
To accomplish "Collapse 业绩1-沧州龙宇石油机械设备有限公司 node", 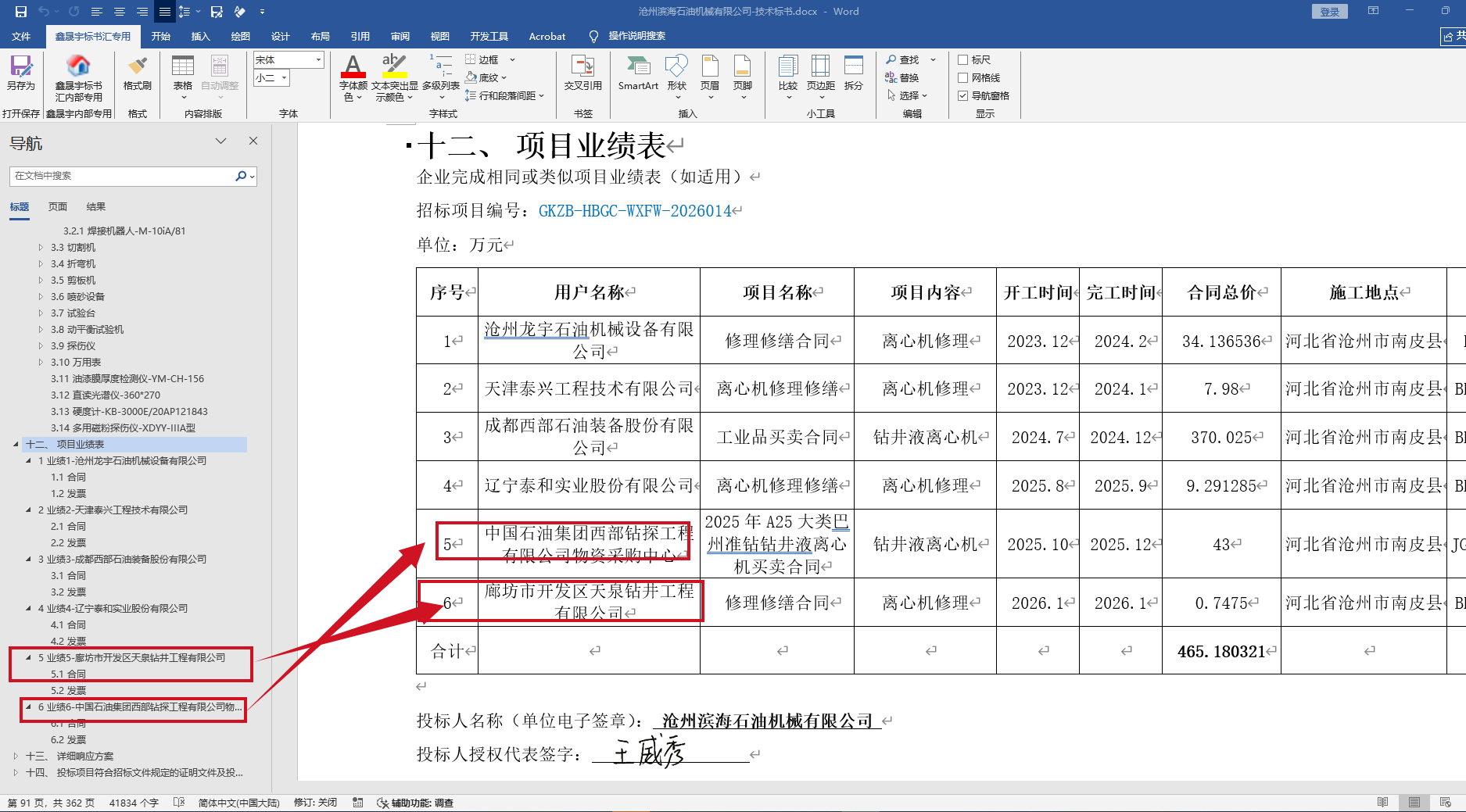I will [28, 460].
